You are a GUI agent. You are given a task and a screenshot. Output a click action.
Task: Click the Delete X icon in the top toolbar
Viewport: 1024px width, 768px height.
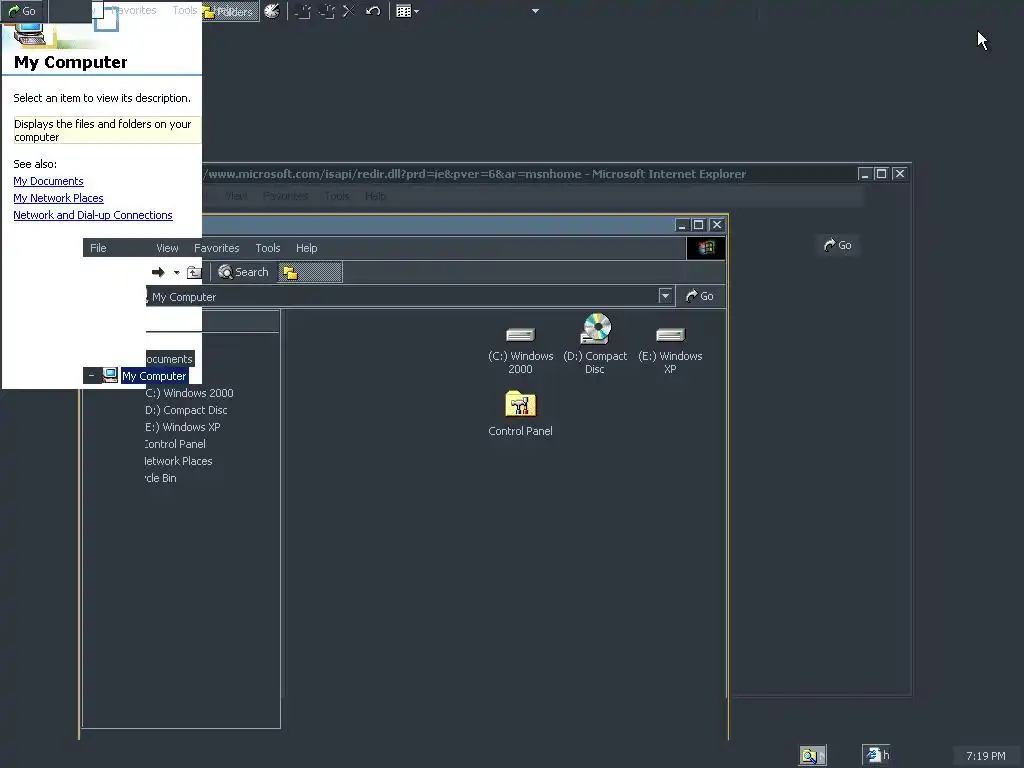349,11
